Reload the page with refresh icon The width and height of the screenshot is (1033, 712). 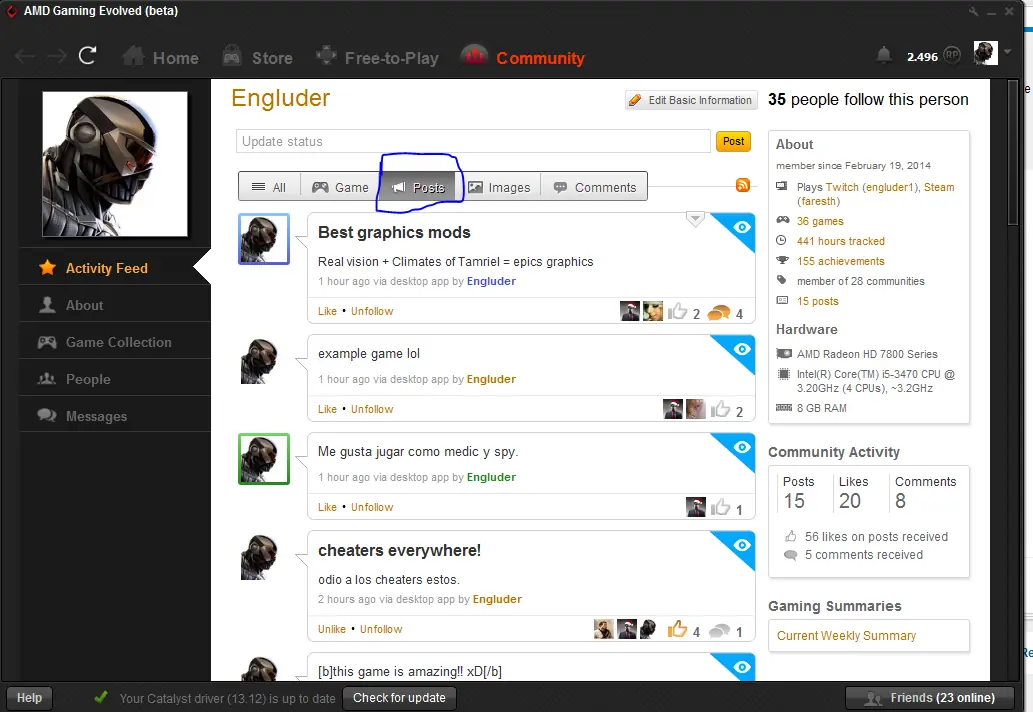[88, 56]
